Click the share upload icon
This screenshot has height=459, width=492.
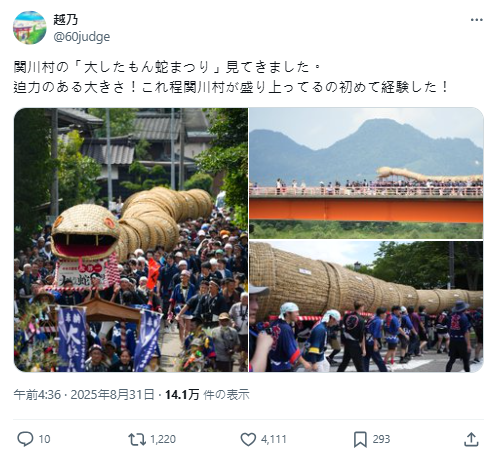471,439
